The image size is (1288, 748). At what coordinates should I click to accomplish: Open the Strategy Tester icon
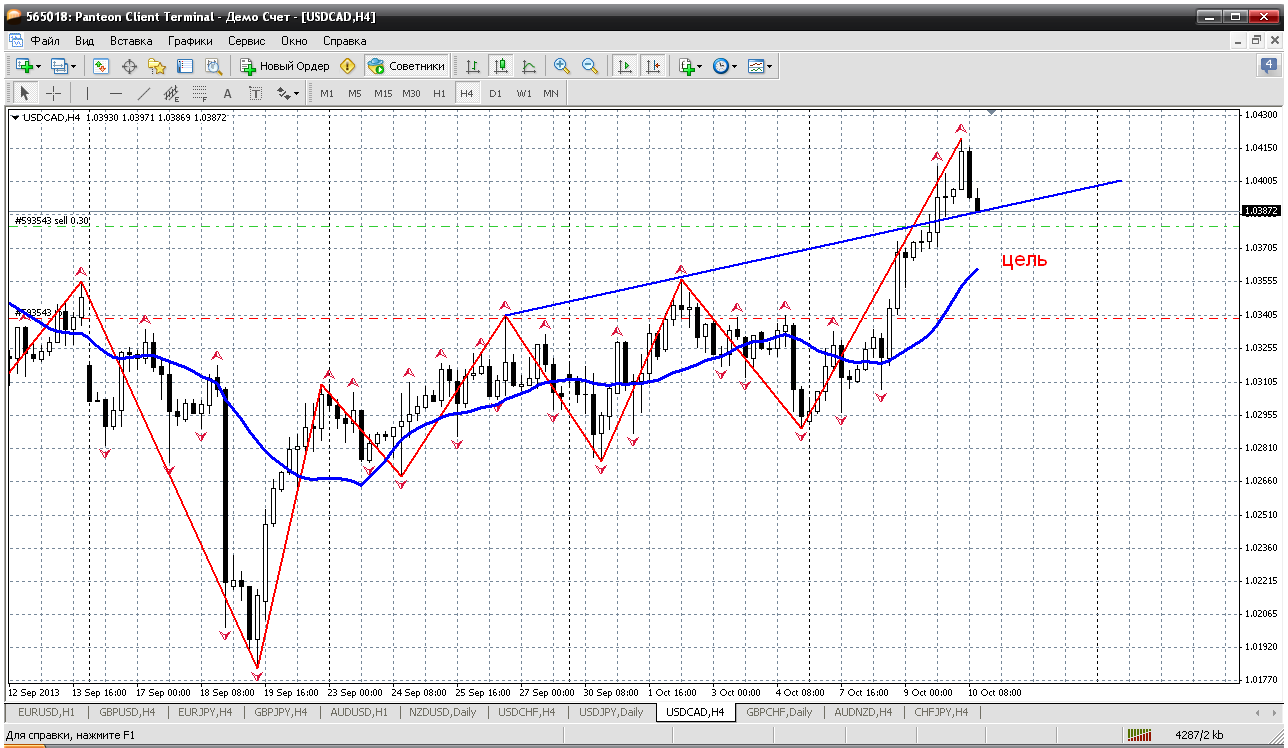(213, 66)
